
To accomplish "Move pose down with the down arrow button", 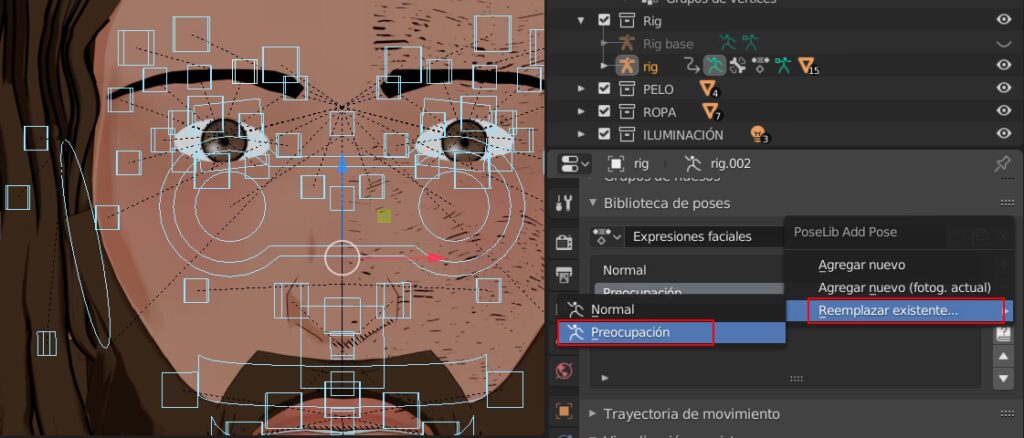I will [x=1003, y=378].
